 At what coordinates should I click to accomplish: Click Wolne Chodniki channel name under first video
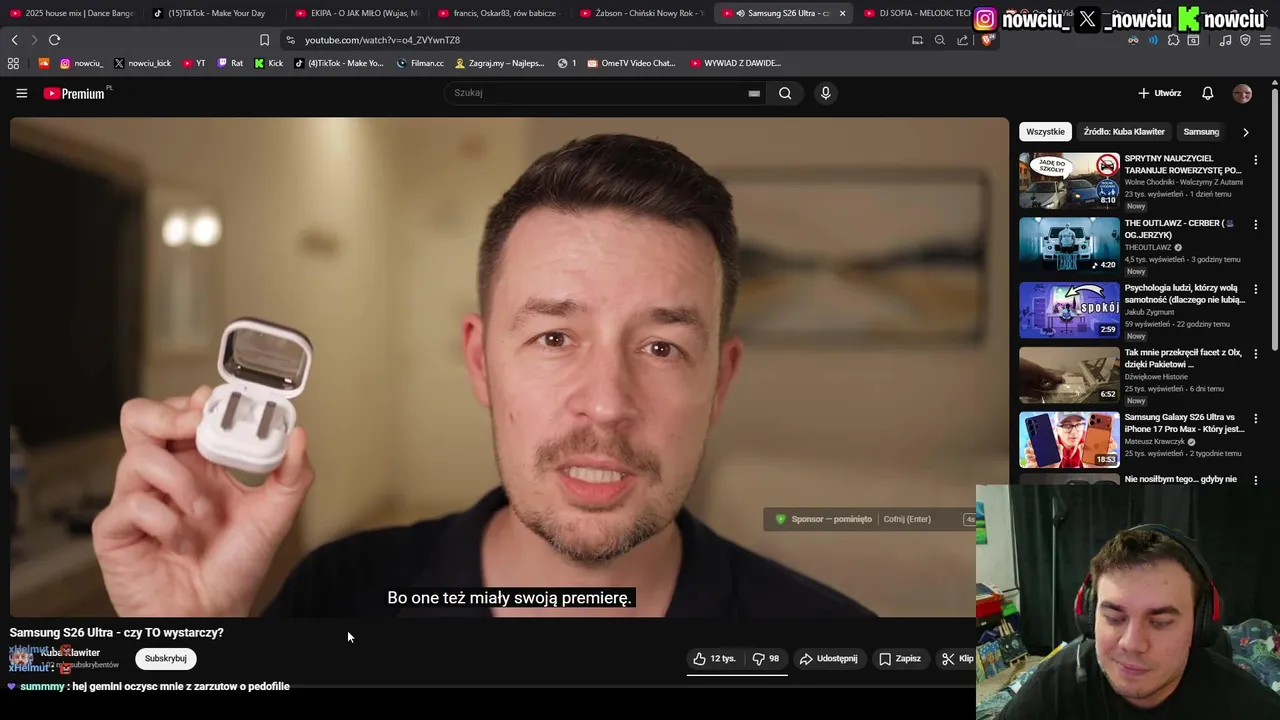click(x=1183, y=182)
